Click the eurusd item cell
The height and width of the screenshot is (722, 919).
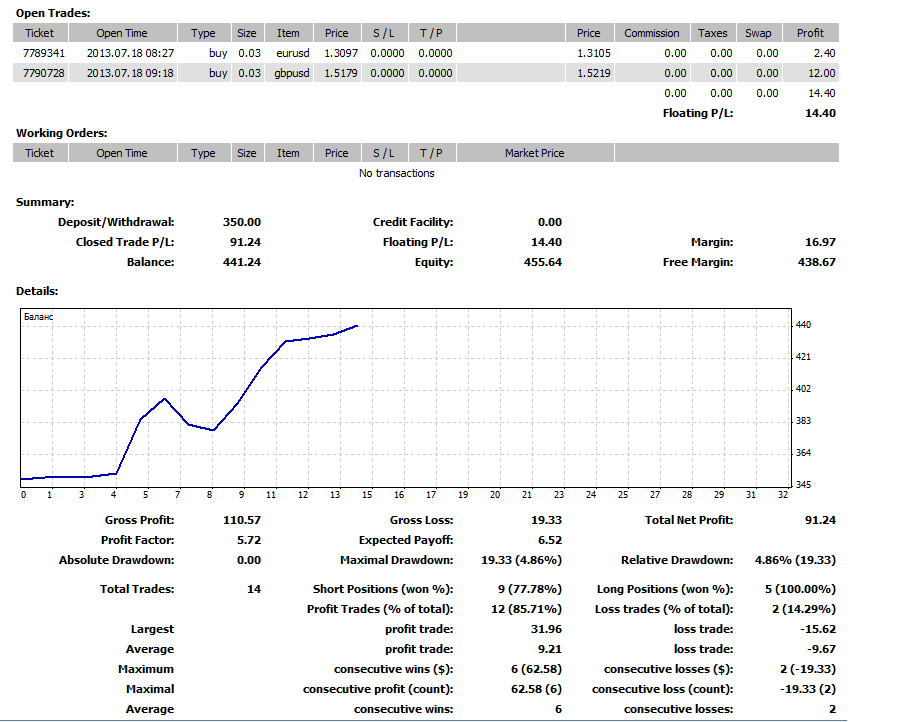292,53
